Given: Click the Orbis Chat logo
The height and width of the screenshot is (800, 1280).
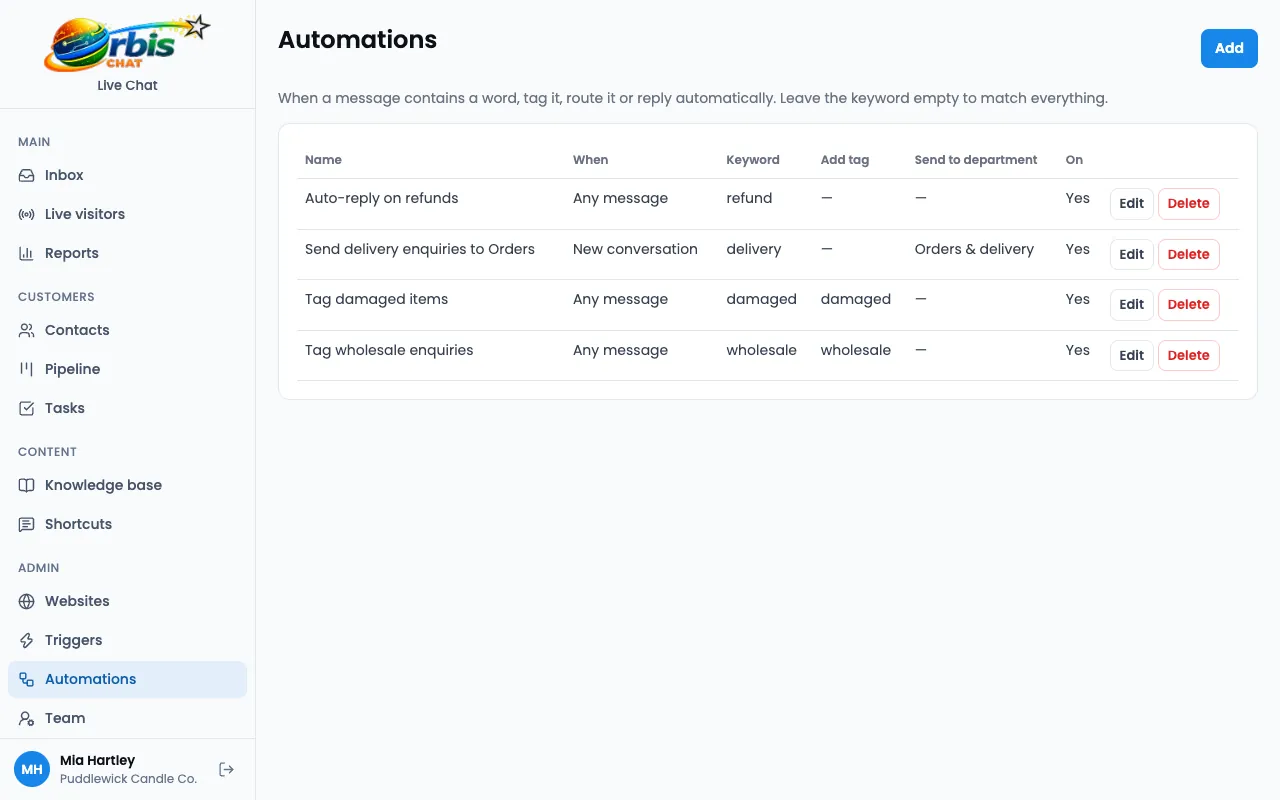Looking at the screenshot, I should [x=127, y=43].
